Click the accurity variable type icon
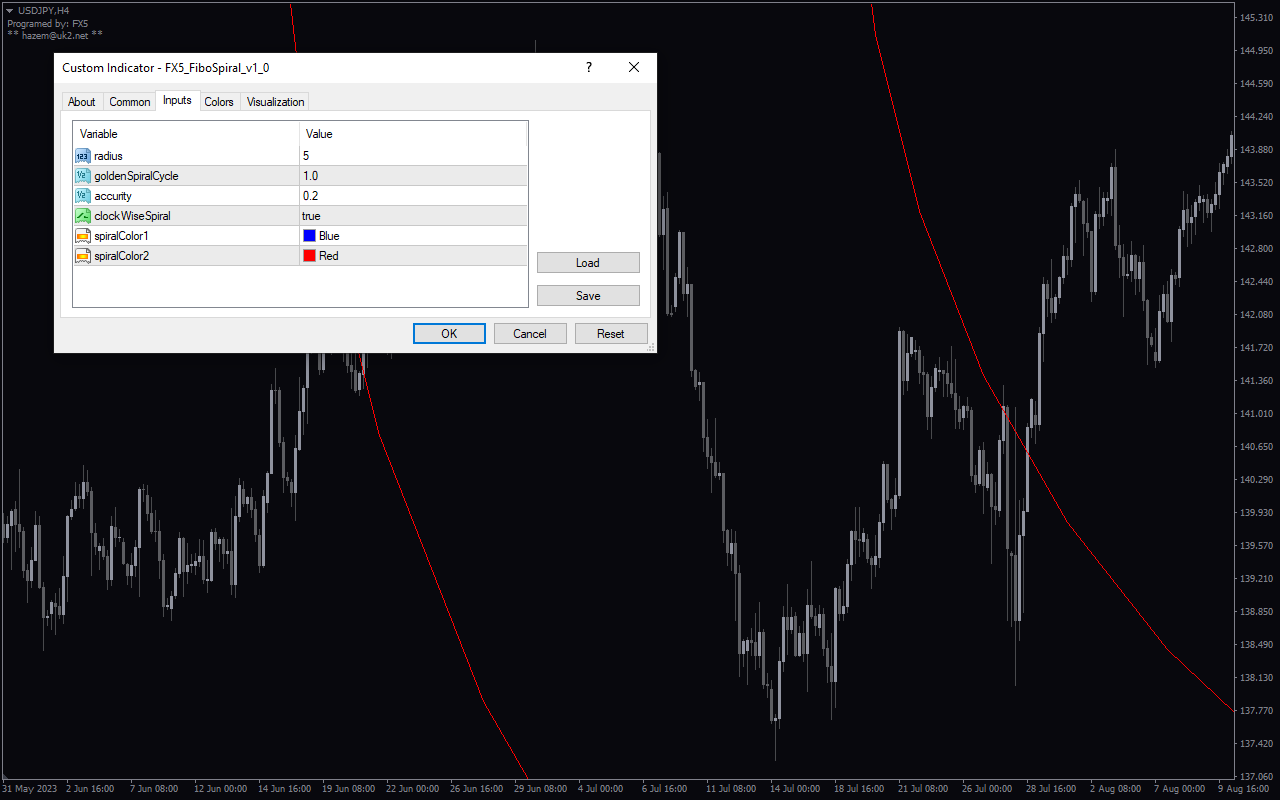Screen dimensions: 1280x800 (83, 196)
